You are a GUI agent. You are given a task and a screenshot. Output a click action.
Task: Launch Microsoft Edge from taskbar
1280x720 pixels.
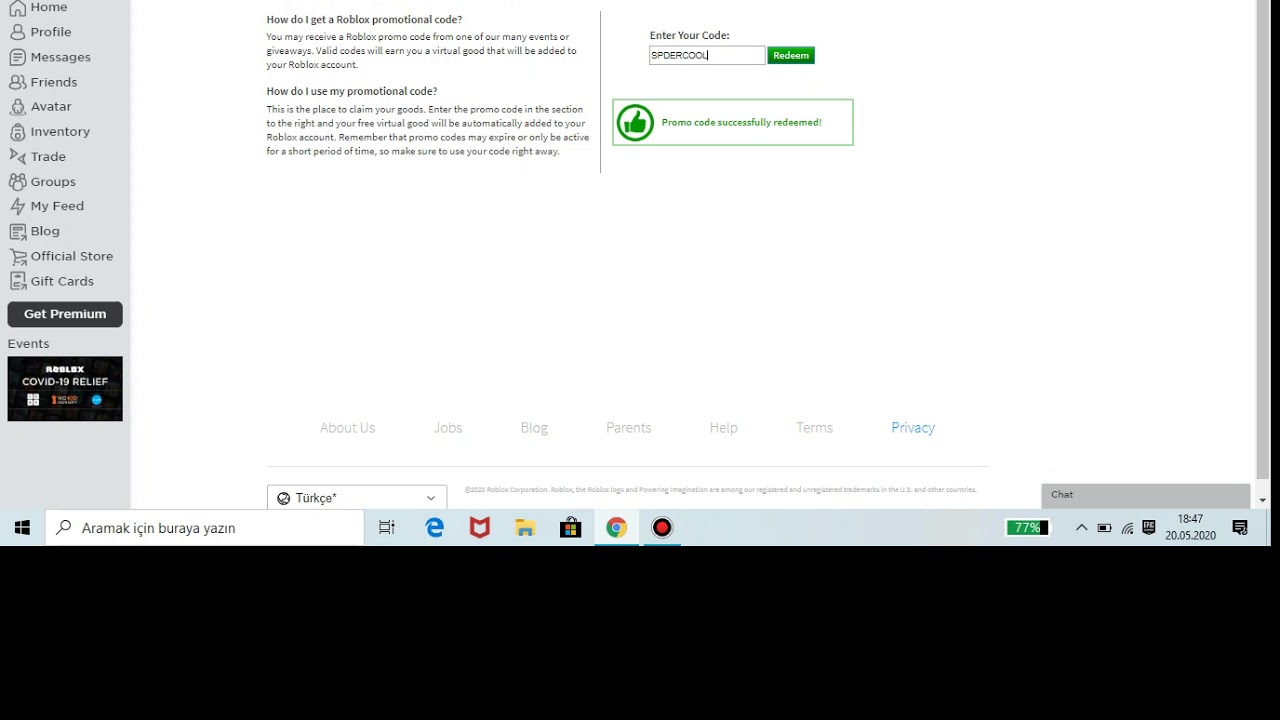435,528
